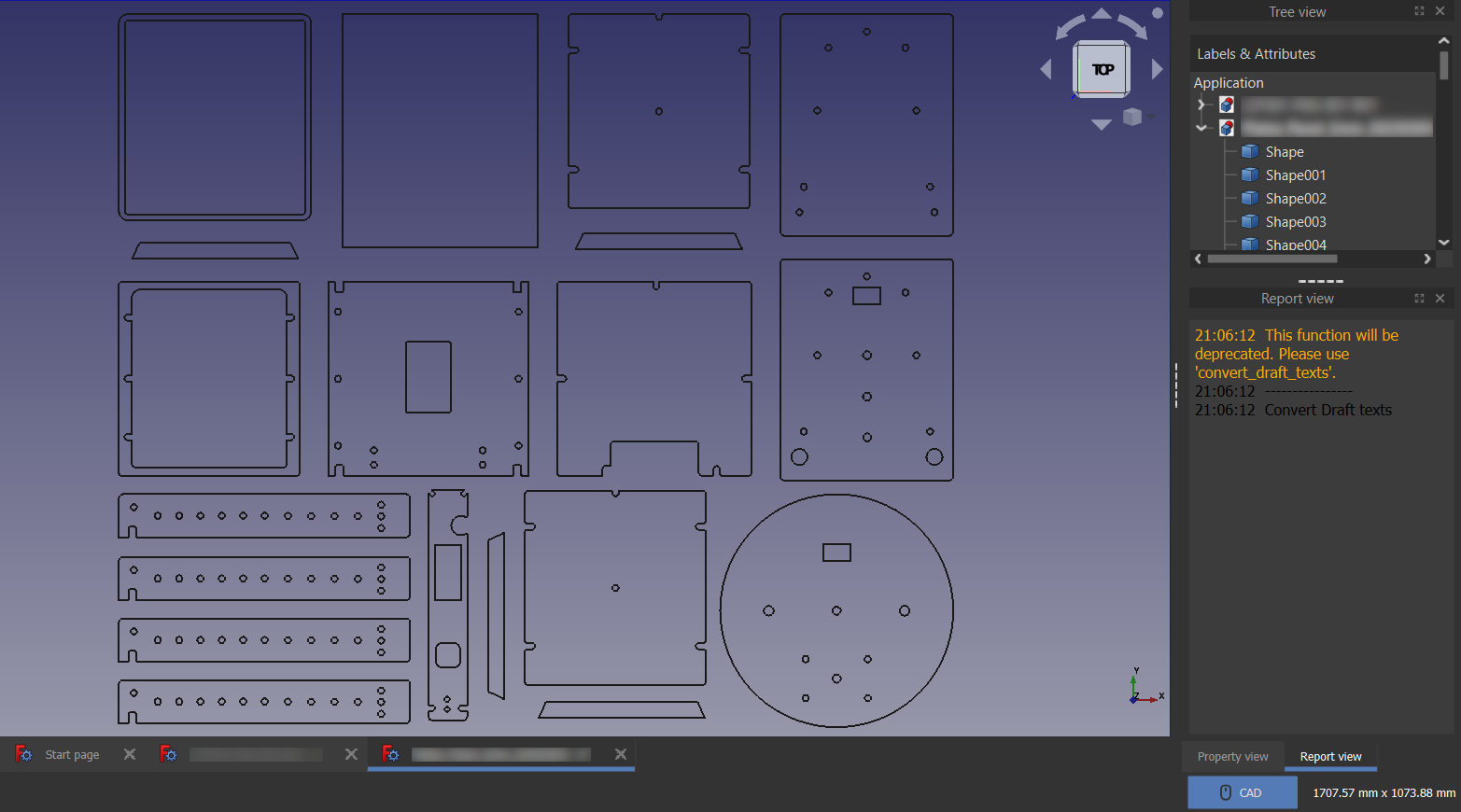The width and height of the screenshot is (1461, 812).
Task: Close the Tree view panel
Action: point(1440,11)
